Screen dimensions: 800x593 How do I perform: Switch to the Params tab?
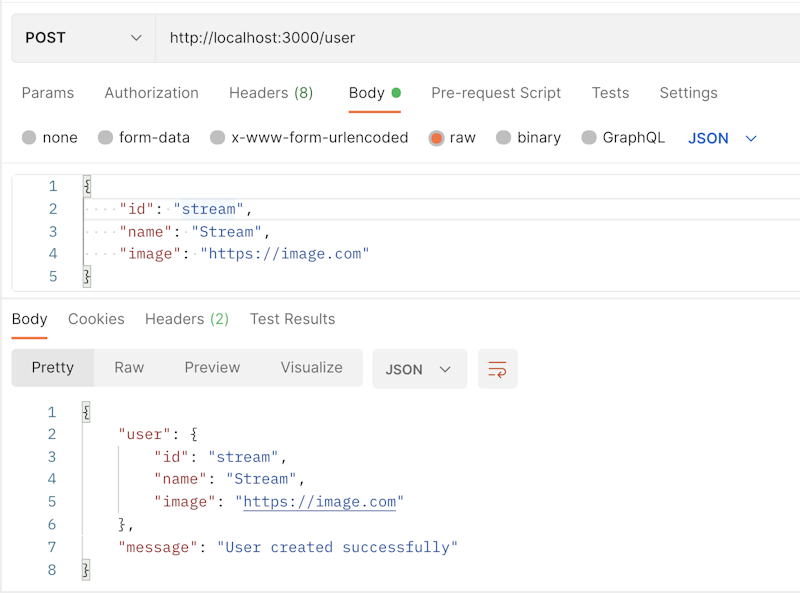pyautogui.click(x=48, y=93)
